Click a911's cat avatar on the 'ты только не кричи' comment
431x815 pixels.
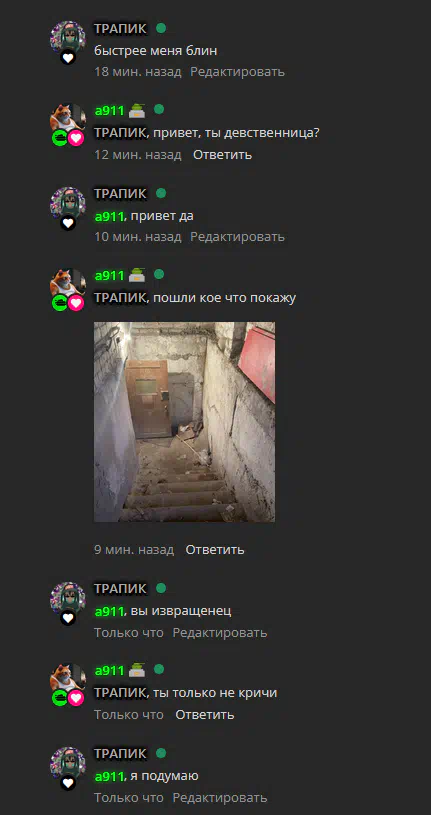point(67,678)
